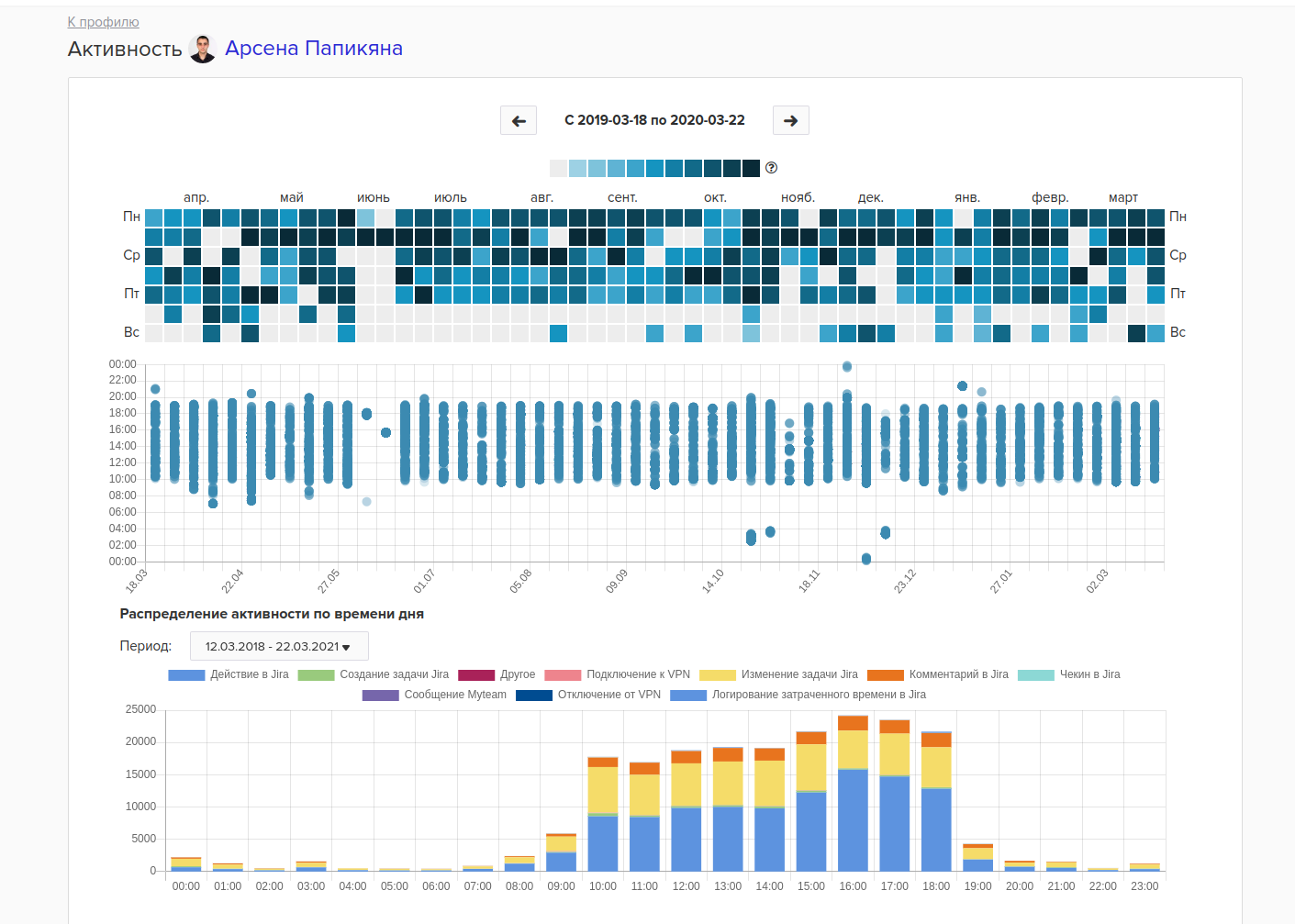Click the '18.03' date label on scatter axis

coord(136,581)
